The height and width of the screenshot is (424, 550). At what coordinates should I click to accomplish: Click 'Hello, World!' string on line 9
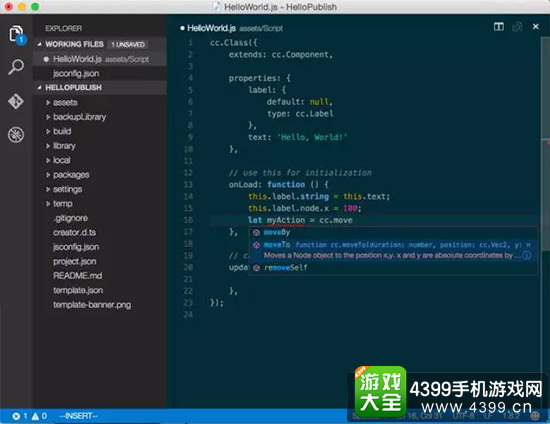[x=312, y=137]
